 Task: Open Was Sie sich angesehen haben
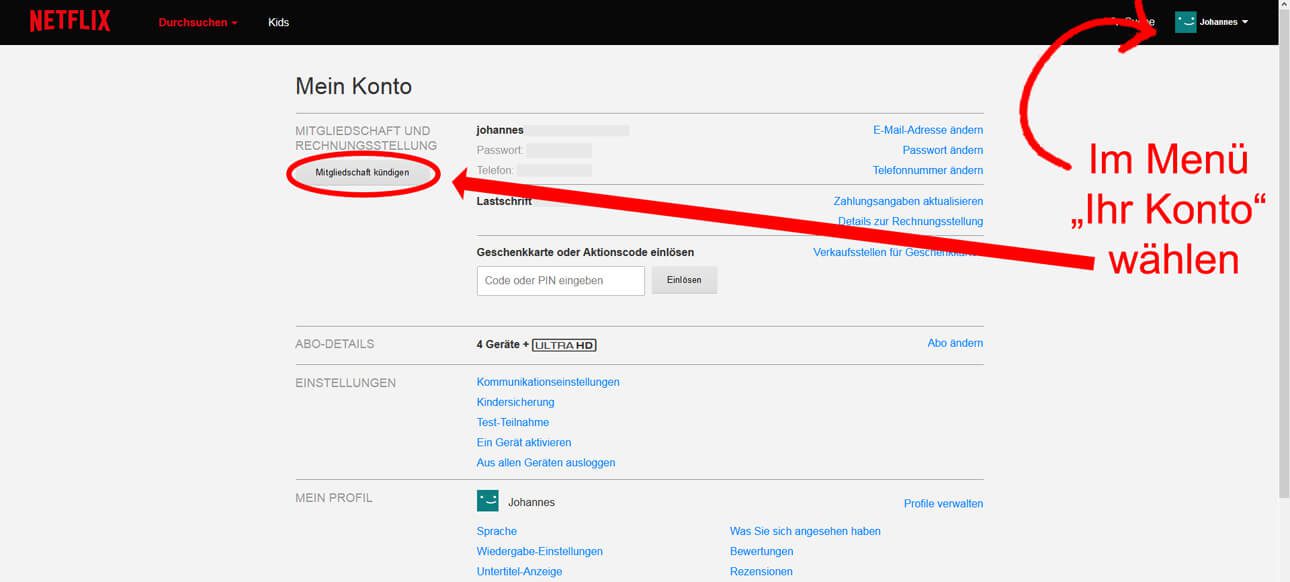805,531
